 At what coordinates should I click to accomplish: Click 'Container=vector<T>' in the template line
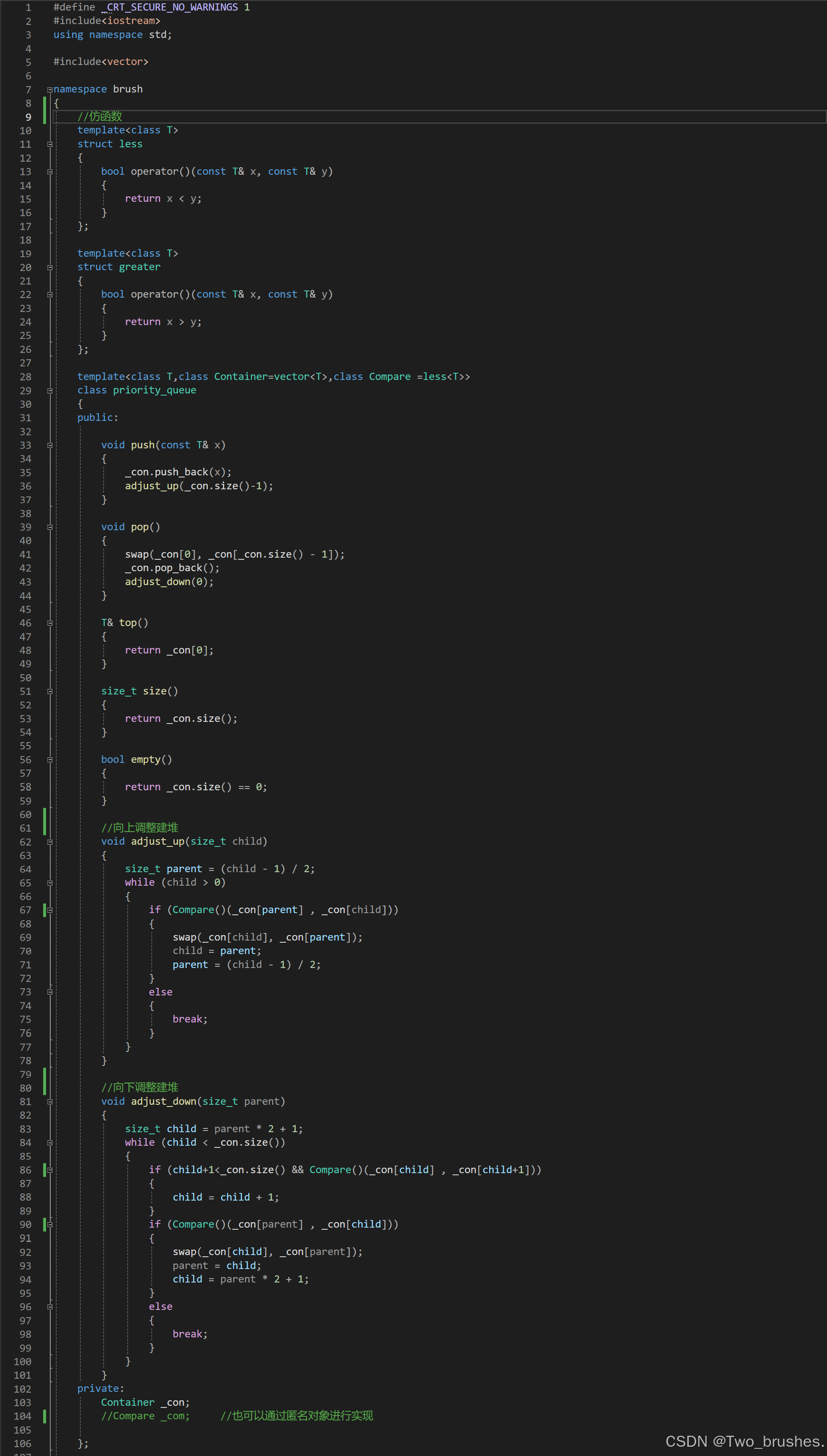tap(270, 377)
